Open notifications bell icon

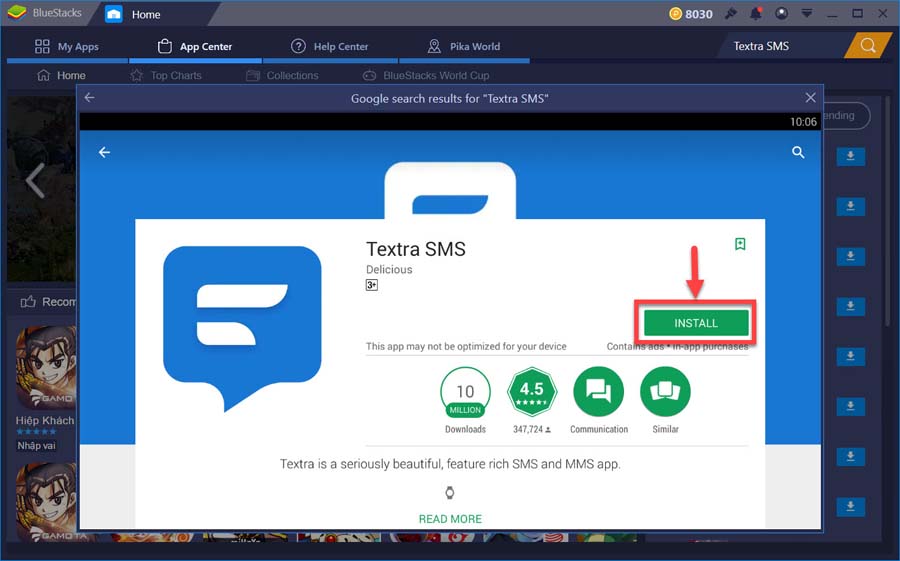click(756, 13)
